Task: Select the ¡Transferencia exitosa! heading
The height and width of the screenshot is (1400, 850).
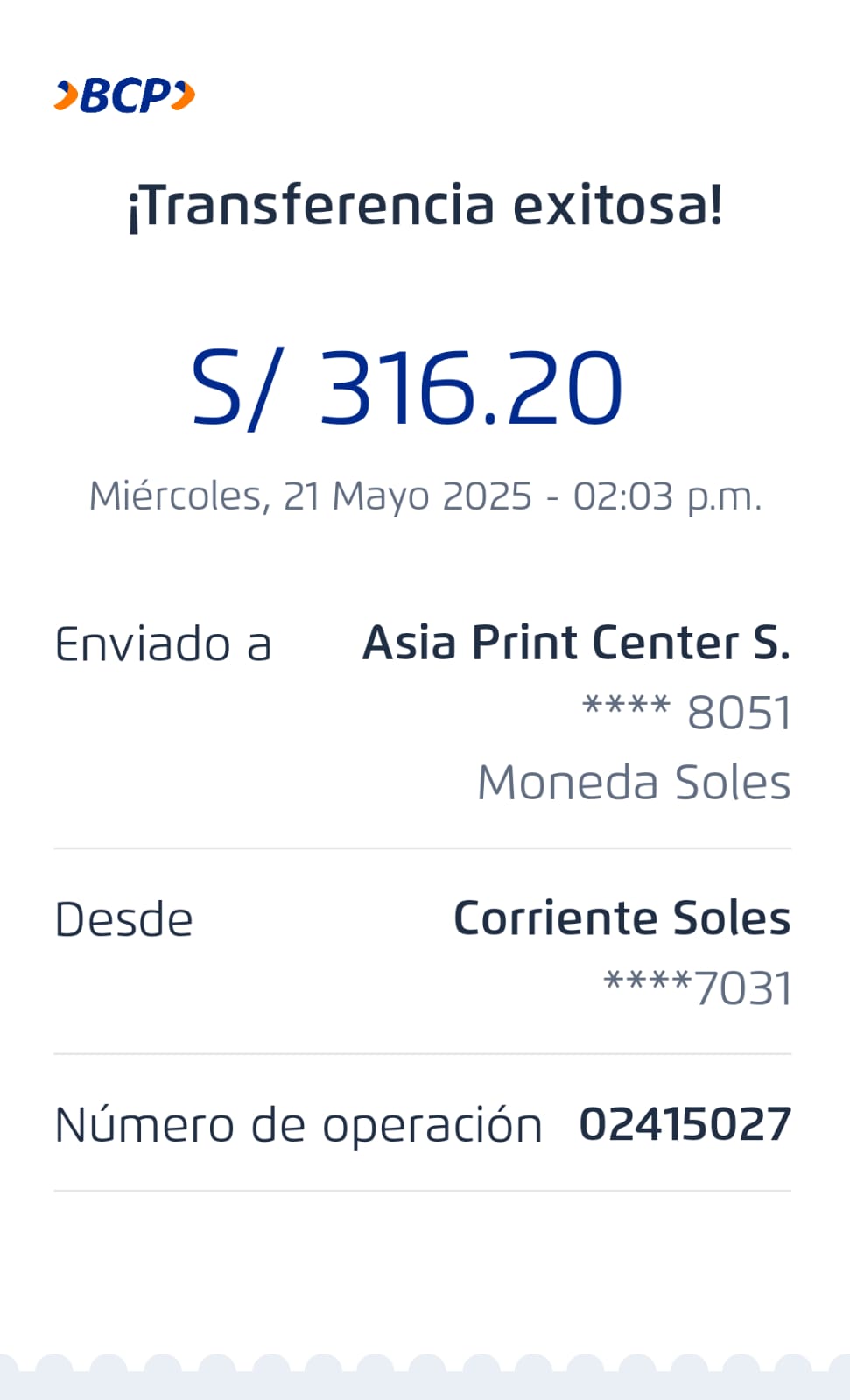Action: [x=425, y=206]
